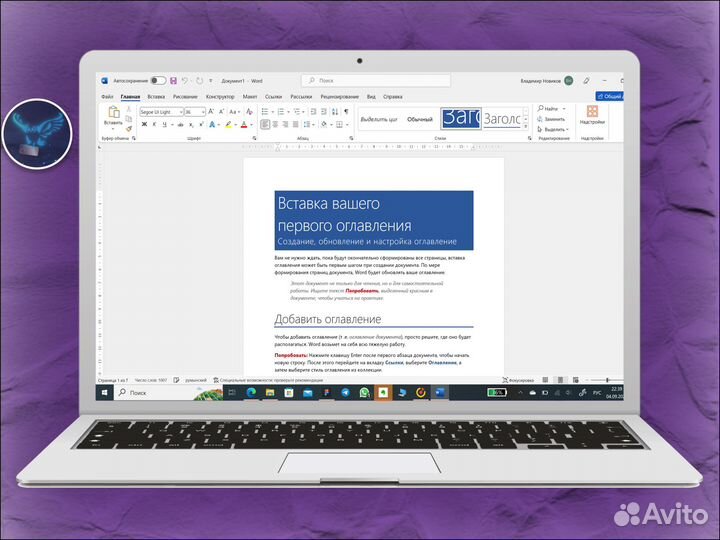The width and height of the screenshot is (720, 540).
Task: Click the Общий доступ share button
Action: [609, 96]
